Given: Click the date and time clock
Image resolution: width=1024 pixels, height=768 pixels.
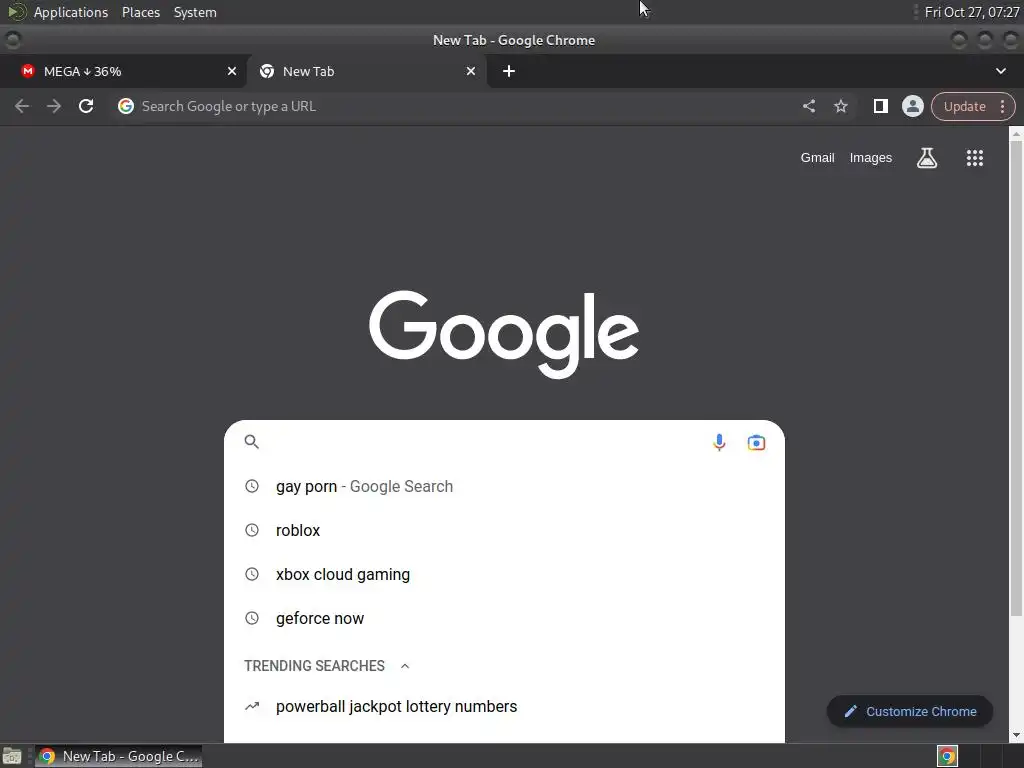Looking at the screenshot, I should (x=972, y=12).
